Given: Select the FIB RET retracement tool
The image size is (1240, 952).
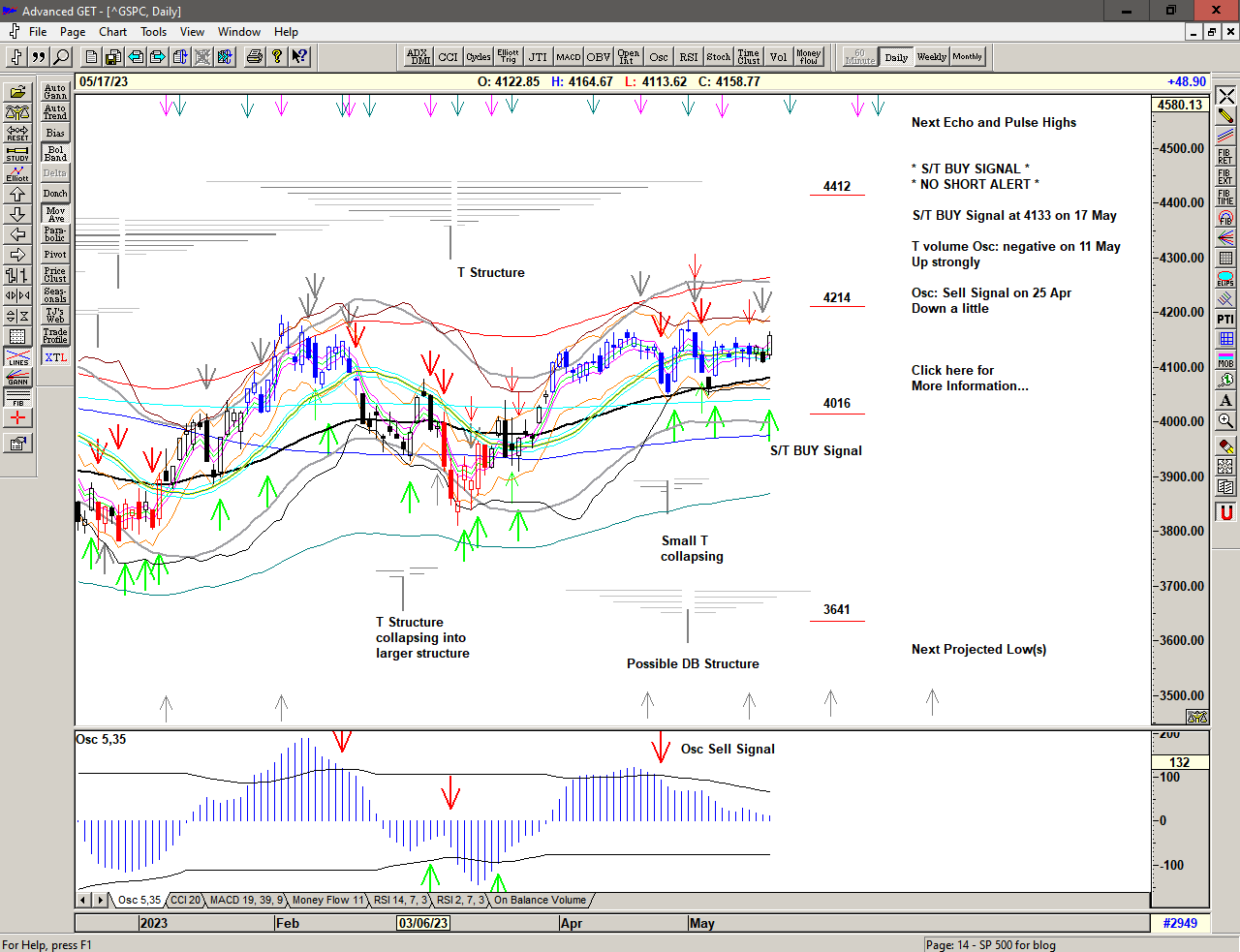Looking at the screenshot, I should pos(1225,156).
